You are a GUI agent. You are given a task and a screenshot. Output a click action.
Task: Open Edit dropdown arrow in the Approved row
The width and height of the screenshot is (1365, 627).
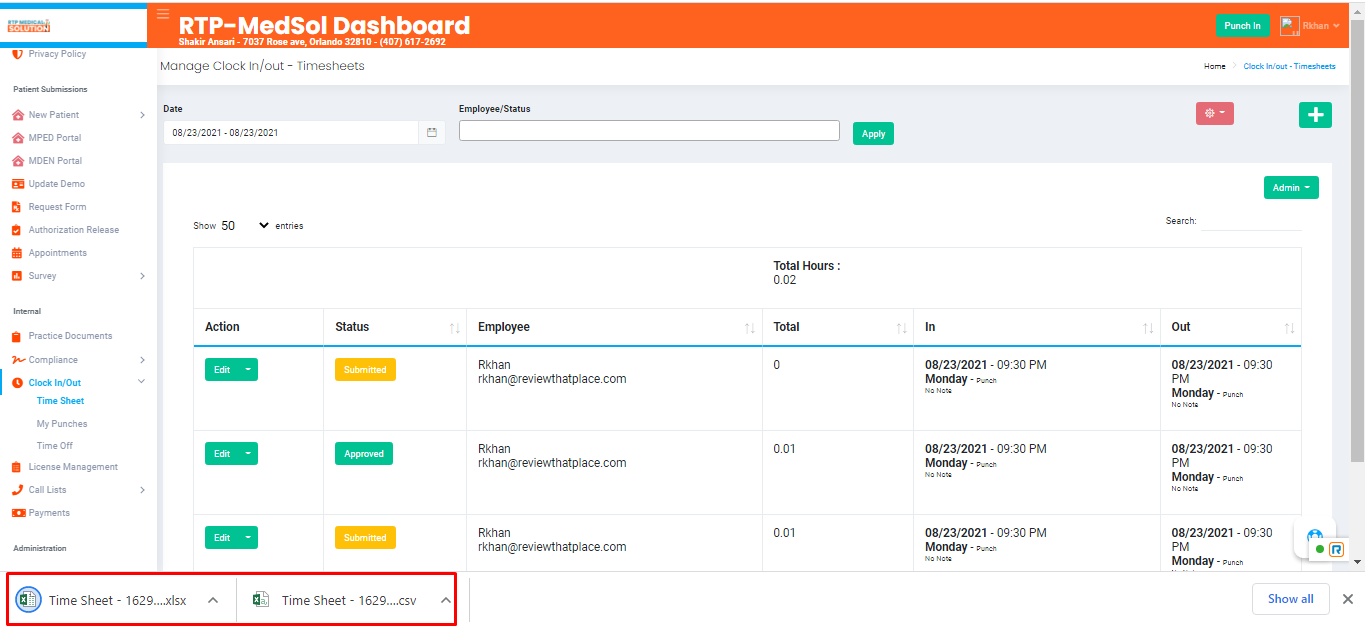[249, 454]
